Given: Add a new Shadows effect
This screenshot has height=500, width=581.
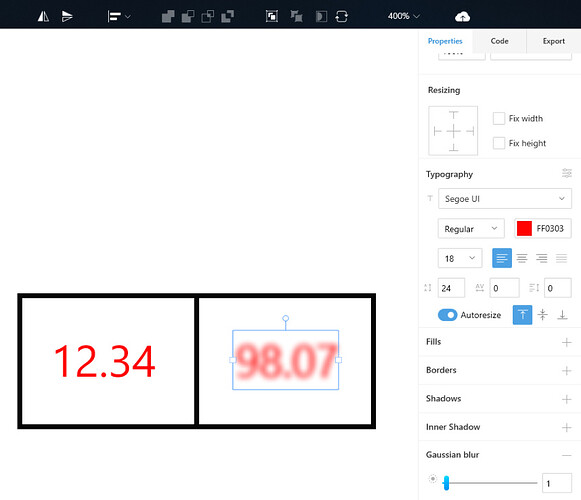Looking at the screenshot, I should (566, 399).
